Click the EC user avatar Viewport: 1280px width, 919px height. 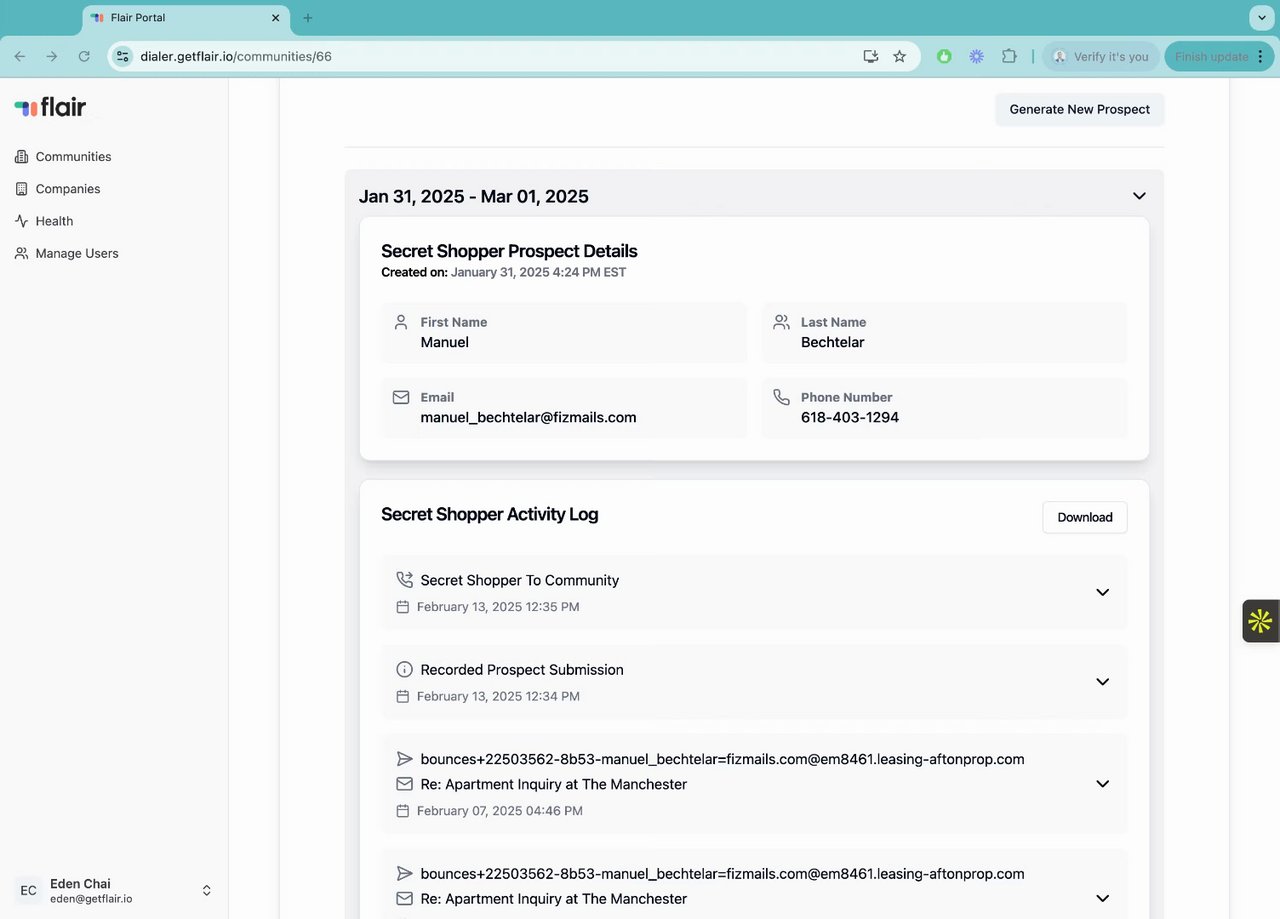[28, 890]
